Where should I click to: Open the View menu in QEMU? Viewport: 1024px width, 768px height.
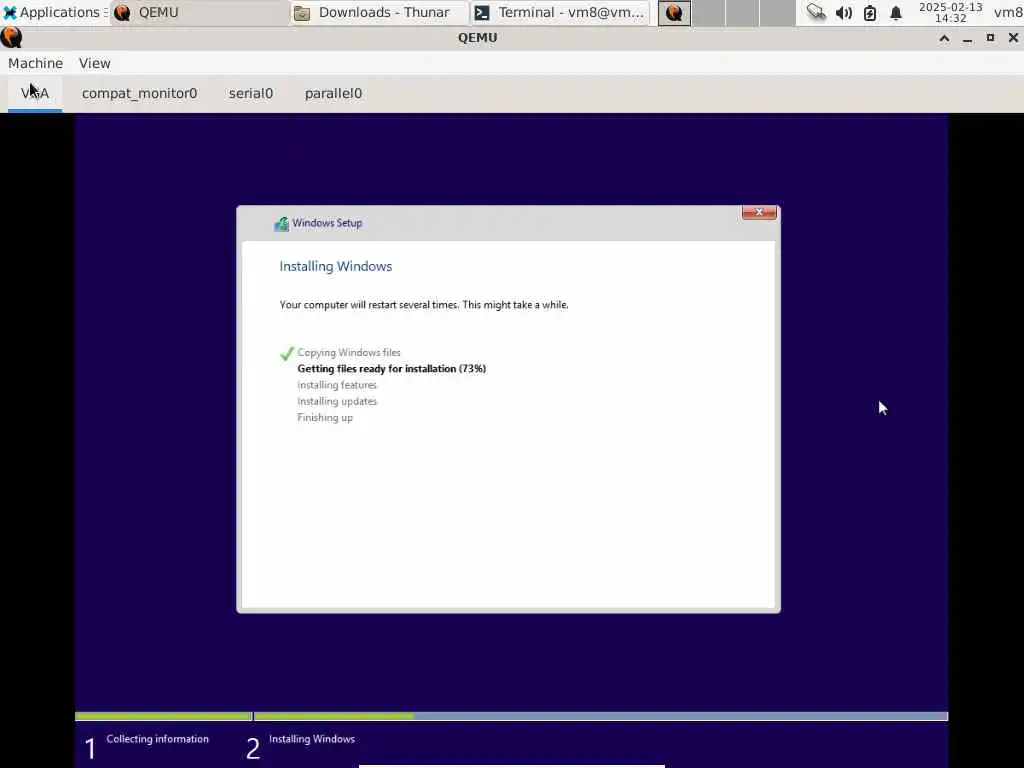tap(95, 63)
